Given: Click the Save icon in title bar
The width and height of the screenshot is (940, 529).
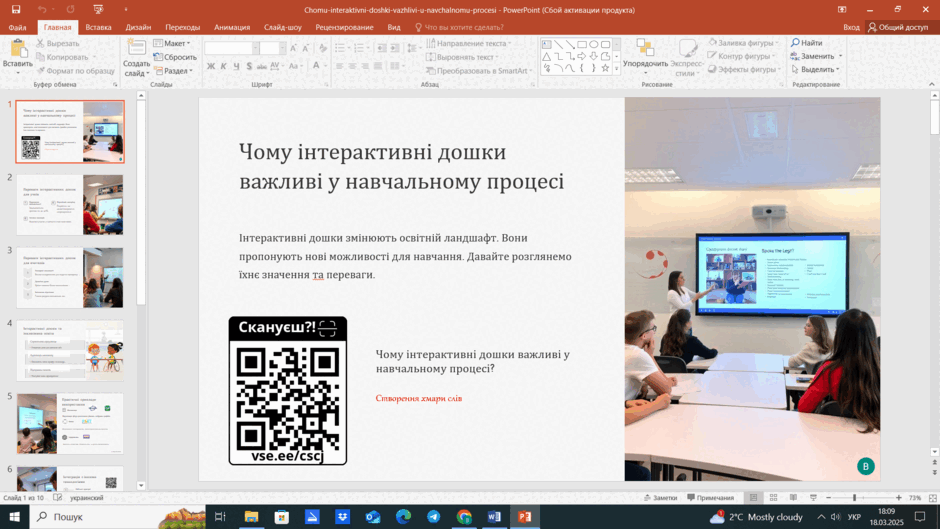Looking at the screenshot, I should (16, 10).
